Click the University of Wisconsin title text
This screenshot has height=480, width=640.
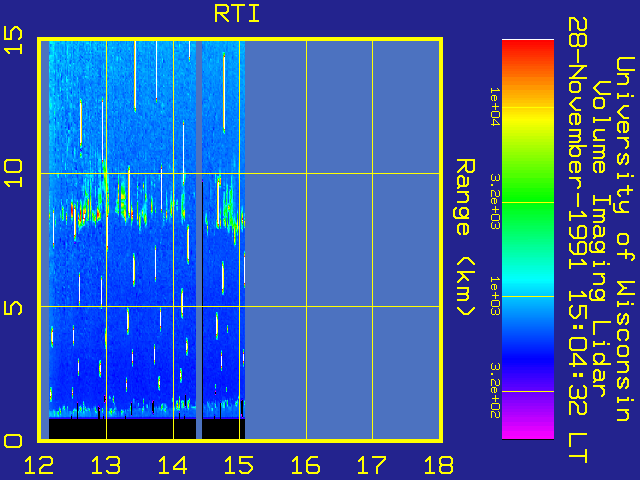pyautogui.click(x=626, y=239)
